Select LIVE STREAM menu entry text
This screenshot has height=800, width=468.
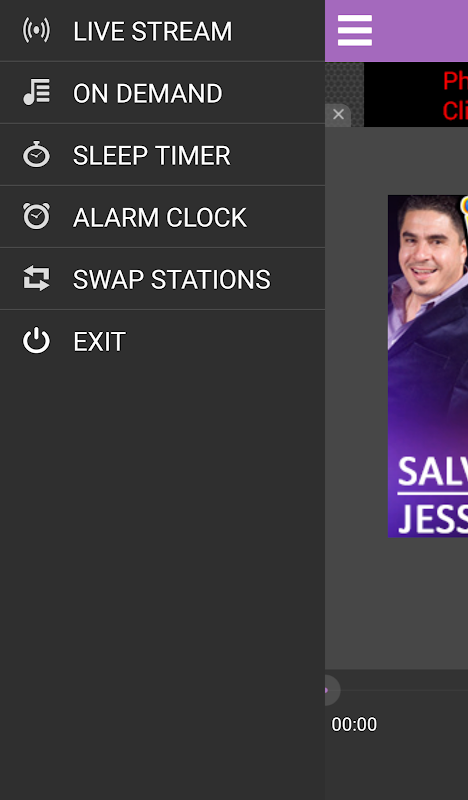(152, 32)
